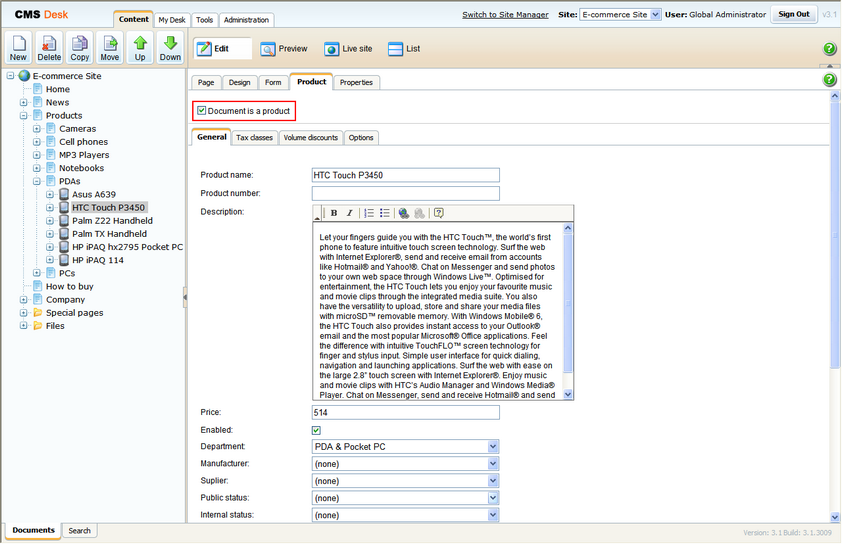Open the Tools tab
The height and width of the screenshot is (544, 842).
click(x=204, y=20)
